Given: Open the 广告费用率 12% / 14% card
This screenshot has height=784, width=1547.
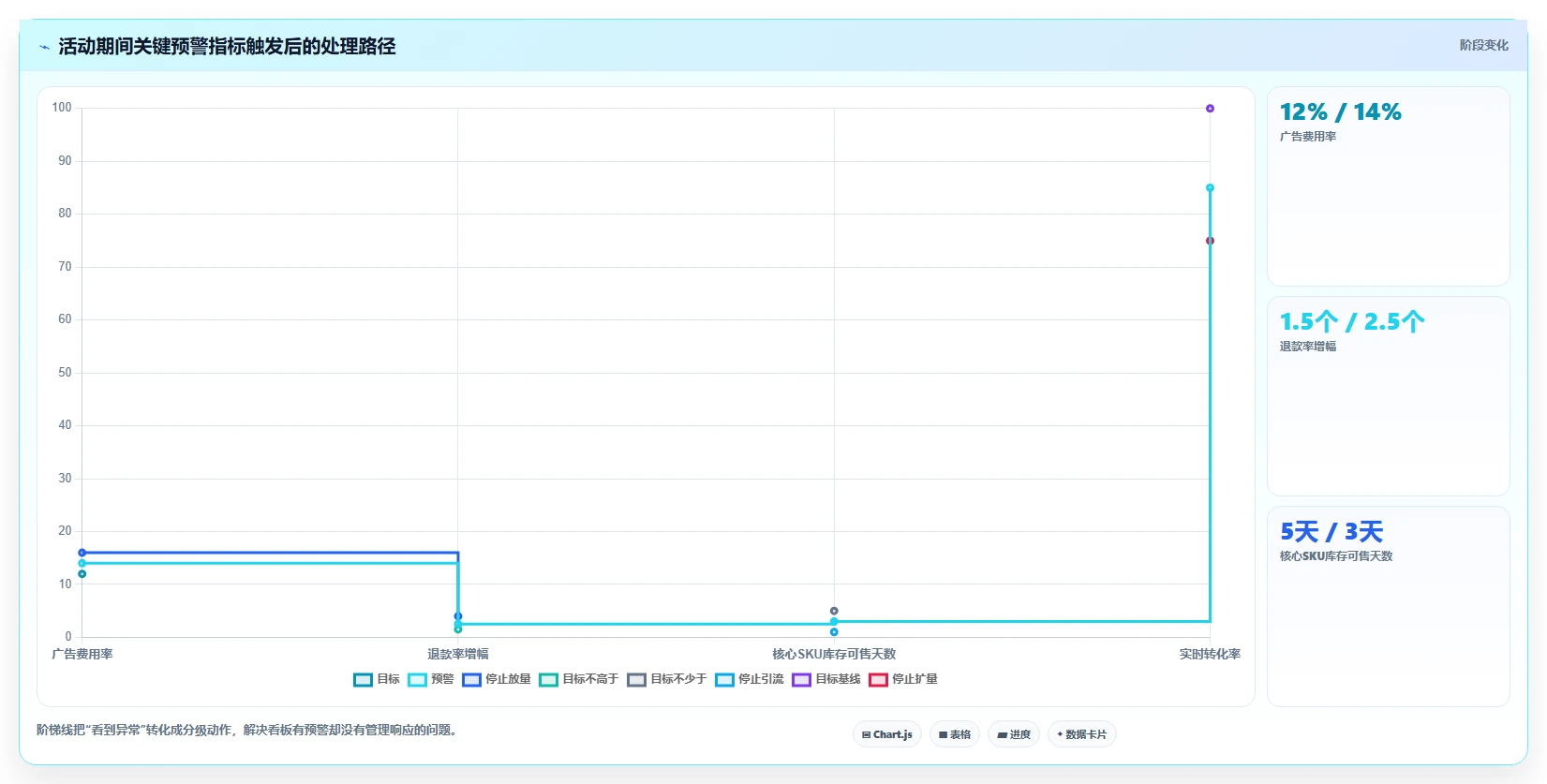Looking at the screenshot, I should tap(1389, 186).
